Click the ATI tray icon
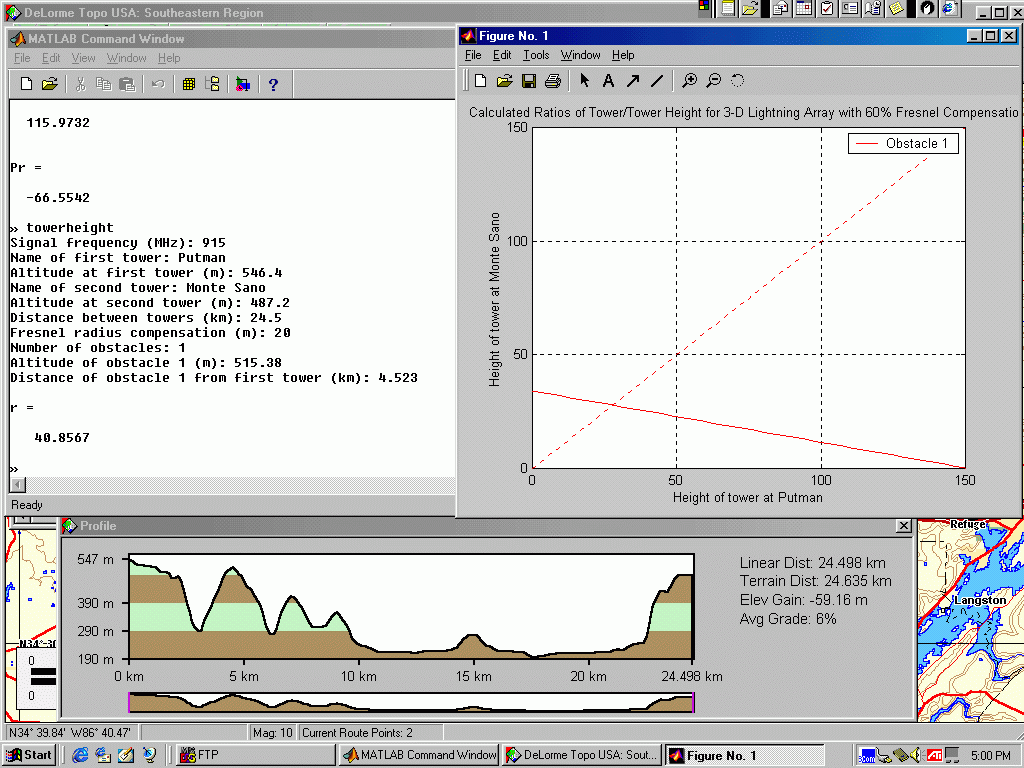The image size is (1024, 768). click(935, 755)
